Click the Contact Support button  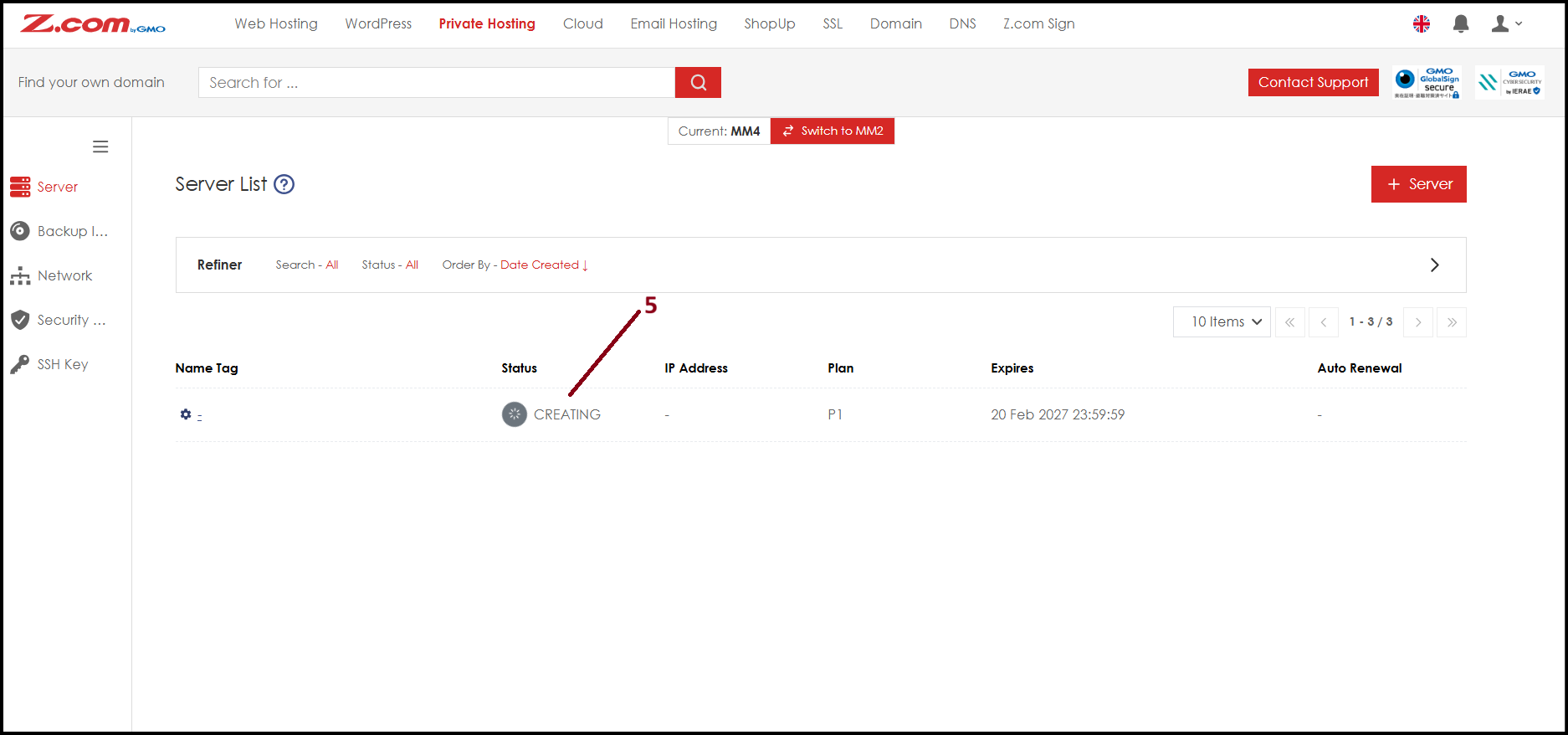pos(1314,83)
